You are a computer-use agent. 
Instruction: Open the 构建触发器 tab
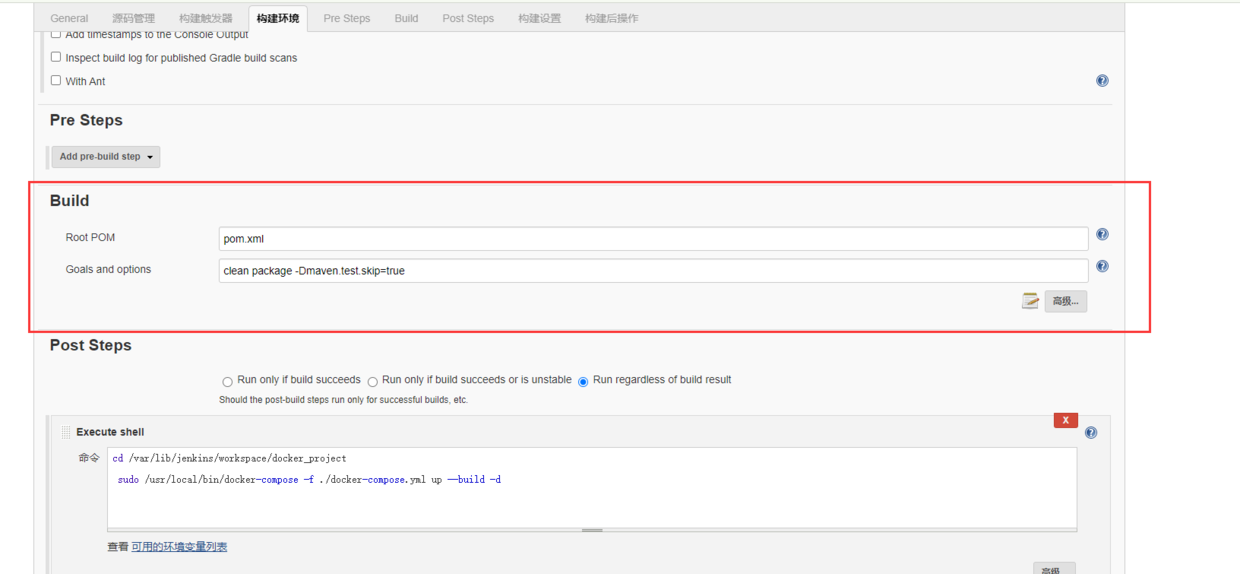(x=206, y=18)
